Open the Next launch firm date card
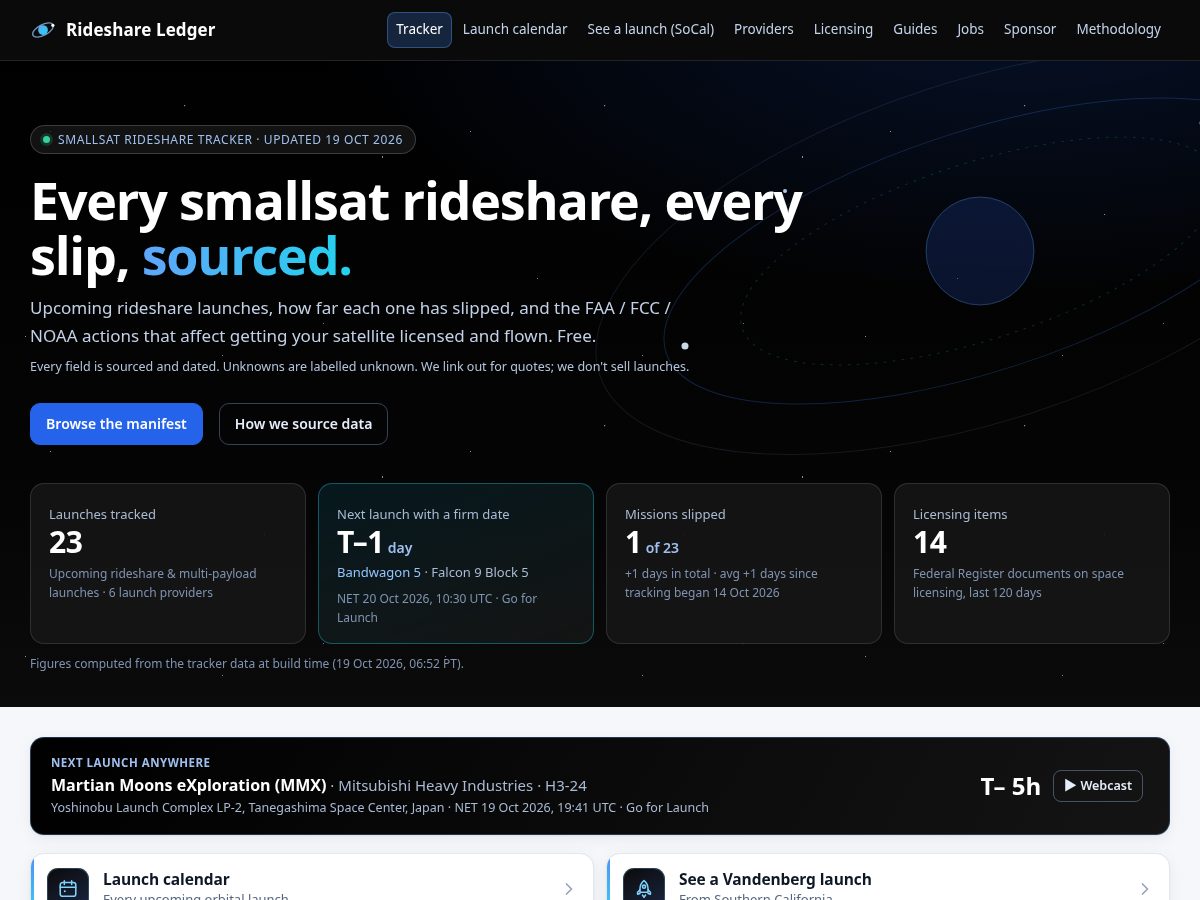The image size is (1200, 900). point(456,564)
